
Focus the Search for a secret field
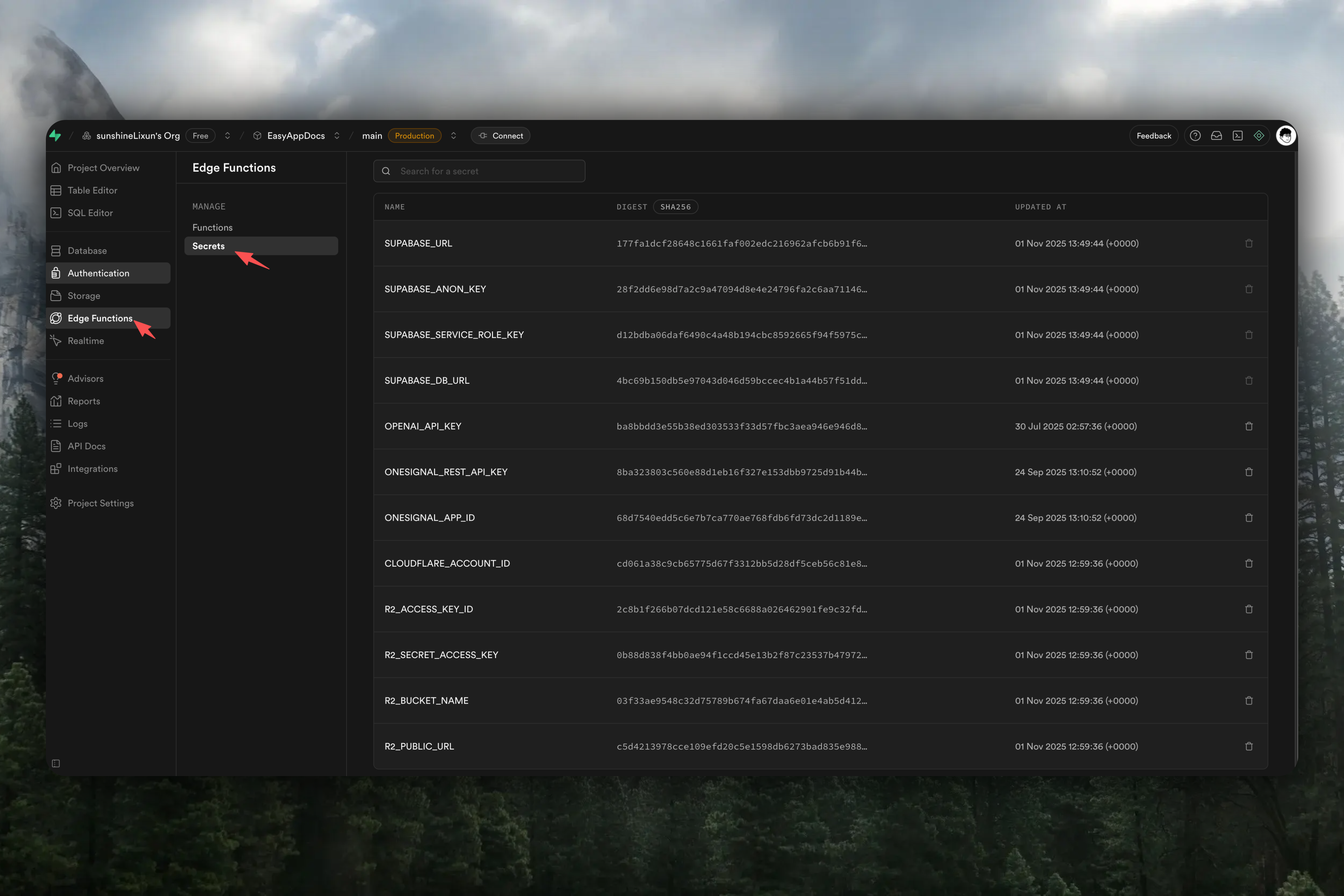point(486,171)
